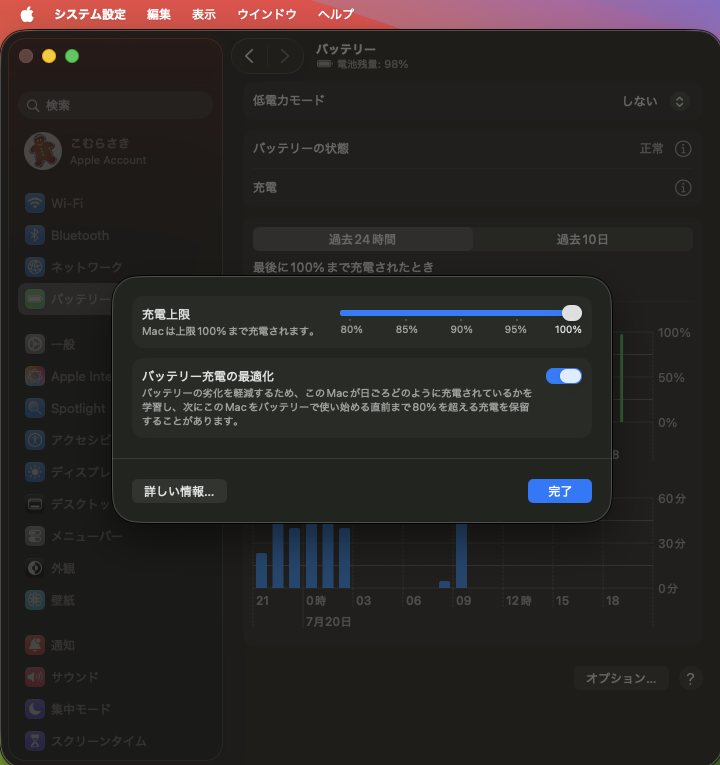The image size is (720, 765).
Task: Click the 一般 gear icon
Action: pos(35,344)
